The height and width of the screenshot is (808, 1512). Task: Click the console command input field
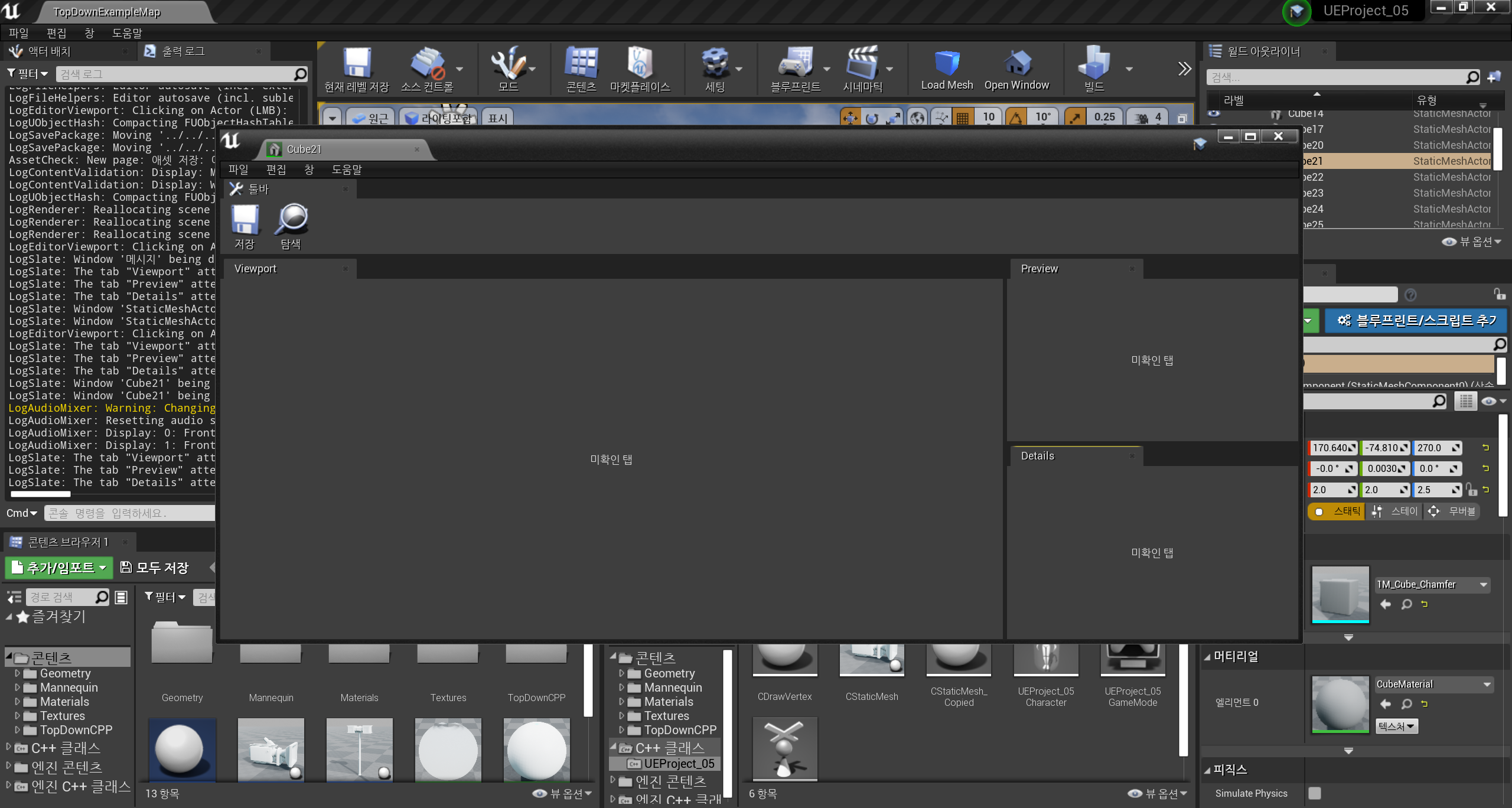[x=130, y=513]
